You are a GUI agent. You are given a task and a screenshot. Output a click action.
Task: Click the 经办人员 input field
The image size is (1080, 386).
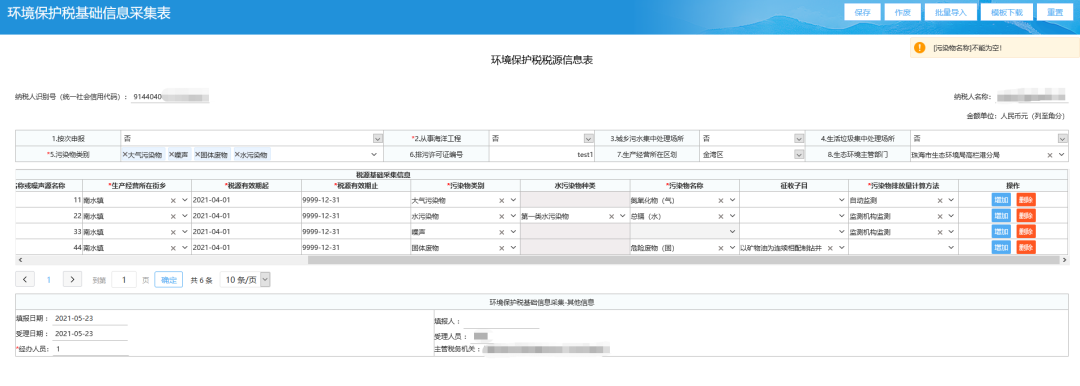tap(91, 349)
